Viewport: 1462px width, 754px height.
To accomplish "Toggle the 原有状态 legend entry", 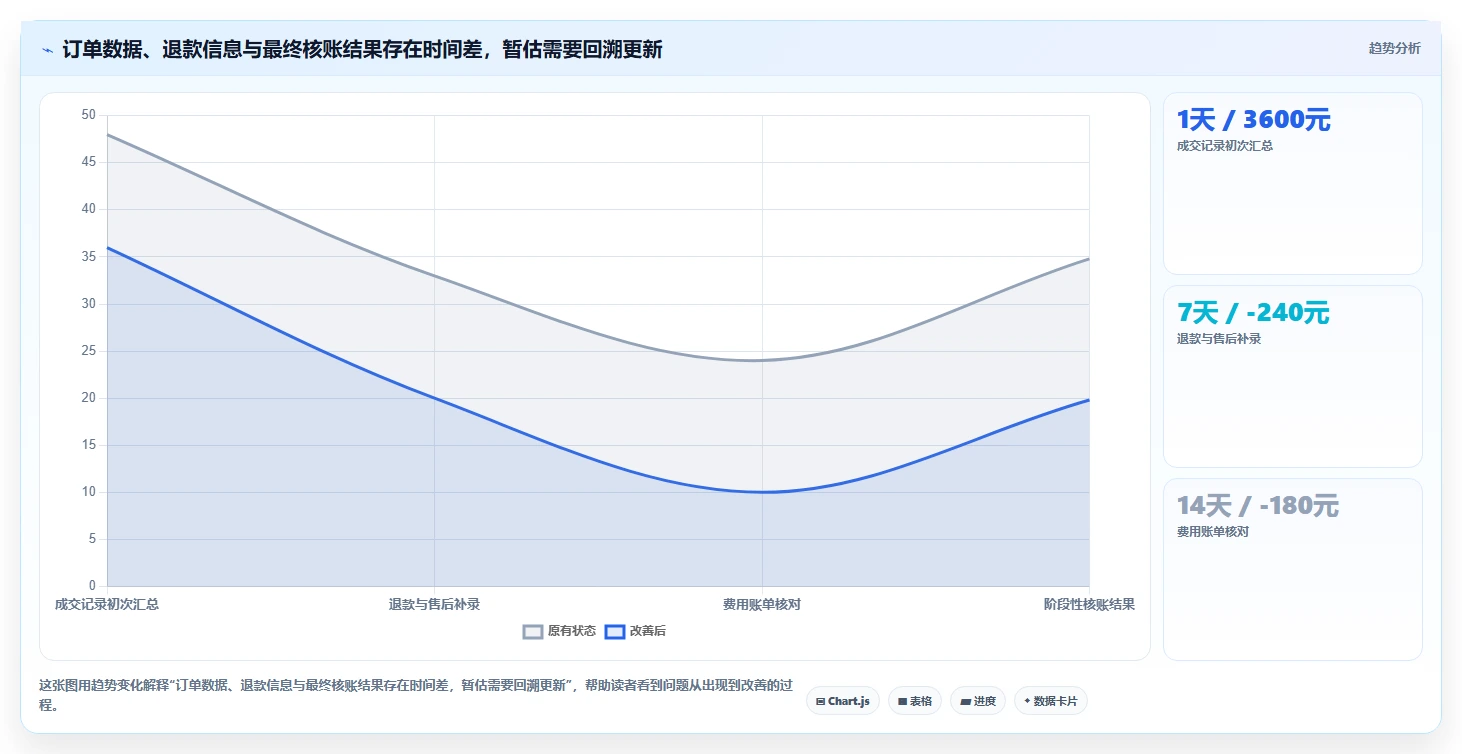I will click(x=559, y=631).
